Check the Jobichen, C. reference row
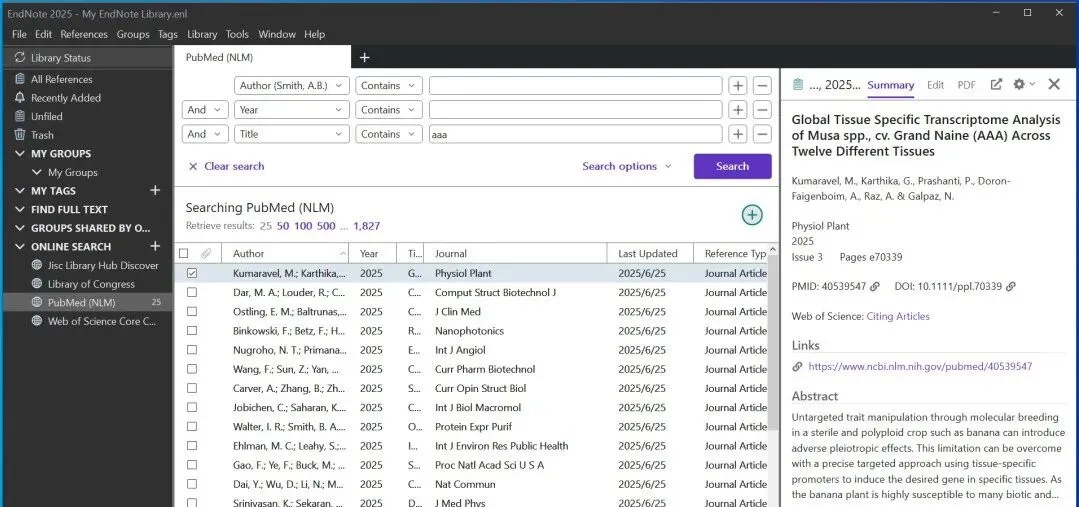1079x507 pixels. [x=192, y=408]
